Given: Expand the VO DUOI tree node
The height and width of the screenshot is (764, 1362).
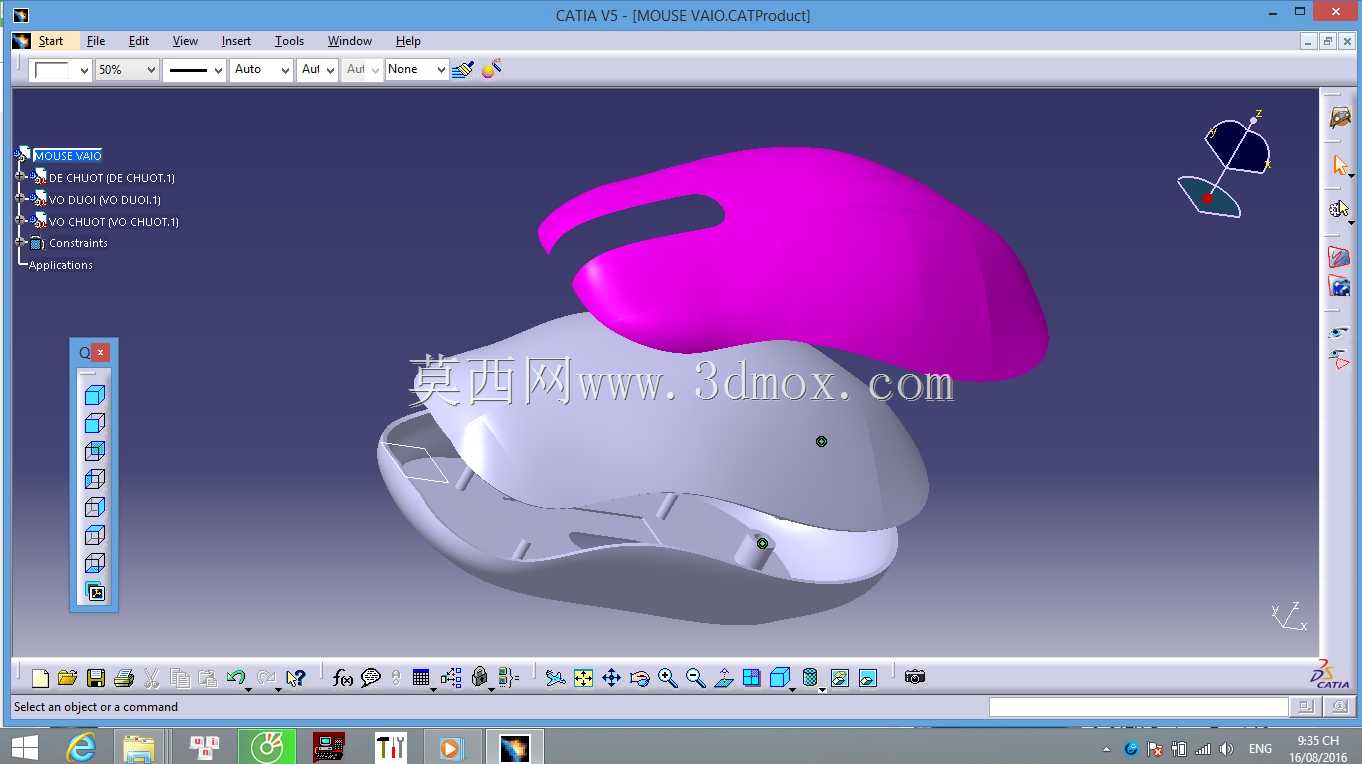Looking at the screenshot, I should 20,198.
